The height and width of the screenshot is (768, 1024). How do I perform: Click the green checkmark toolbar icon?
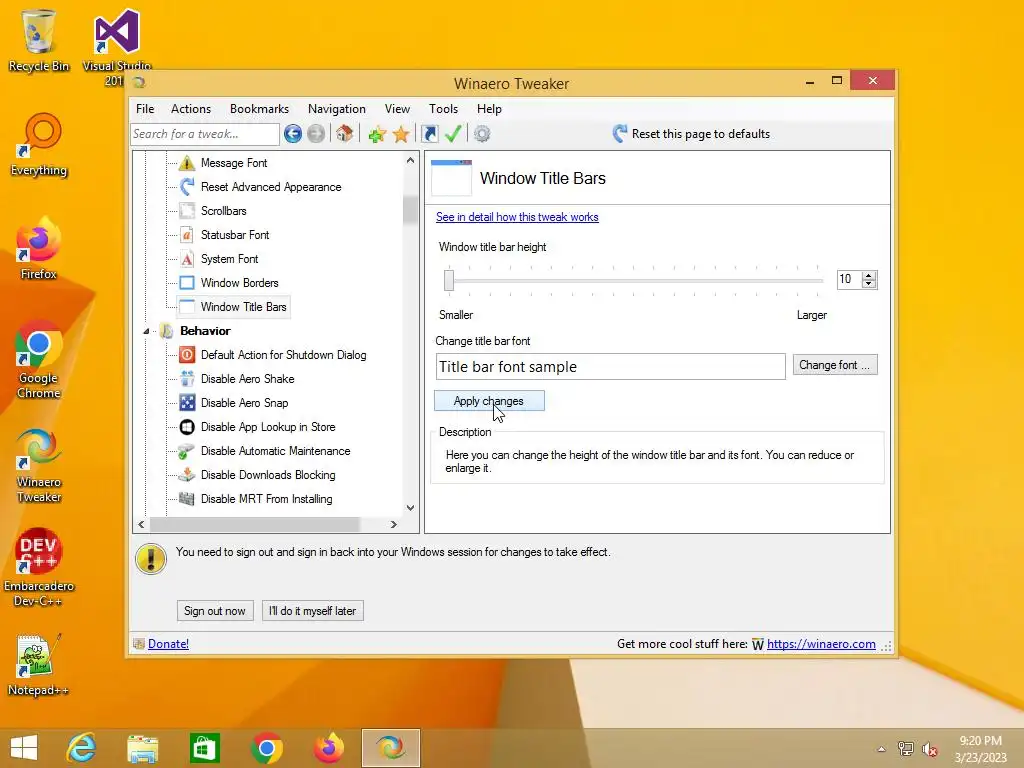point(453,134)
